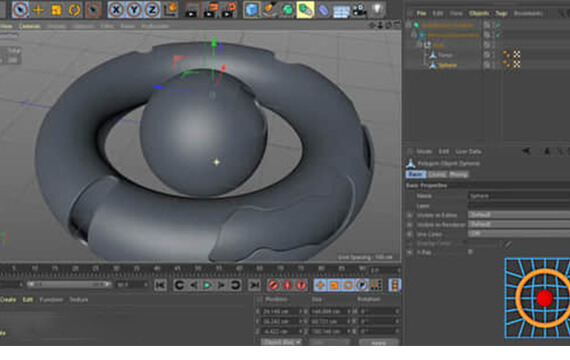570x360 pixels.
Task: Open Object Manager File menu
Action: coord(421,13)
